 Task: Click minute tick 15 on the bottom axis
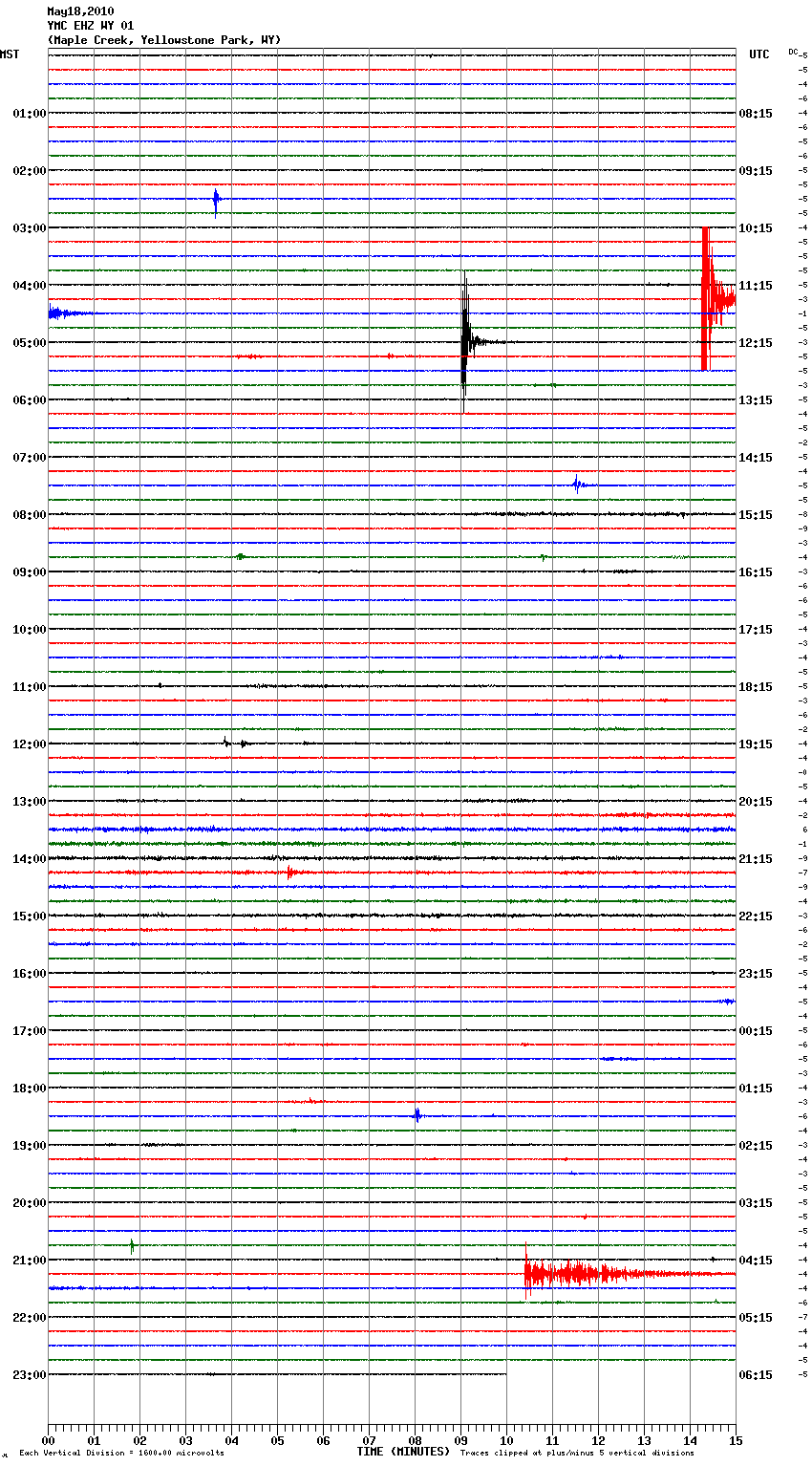736,1440
